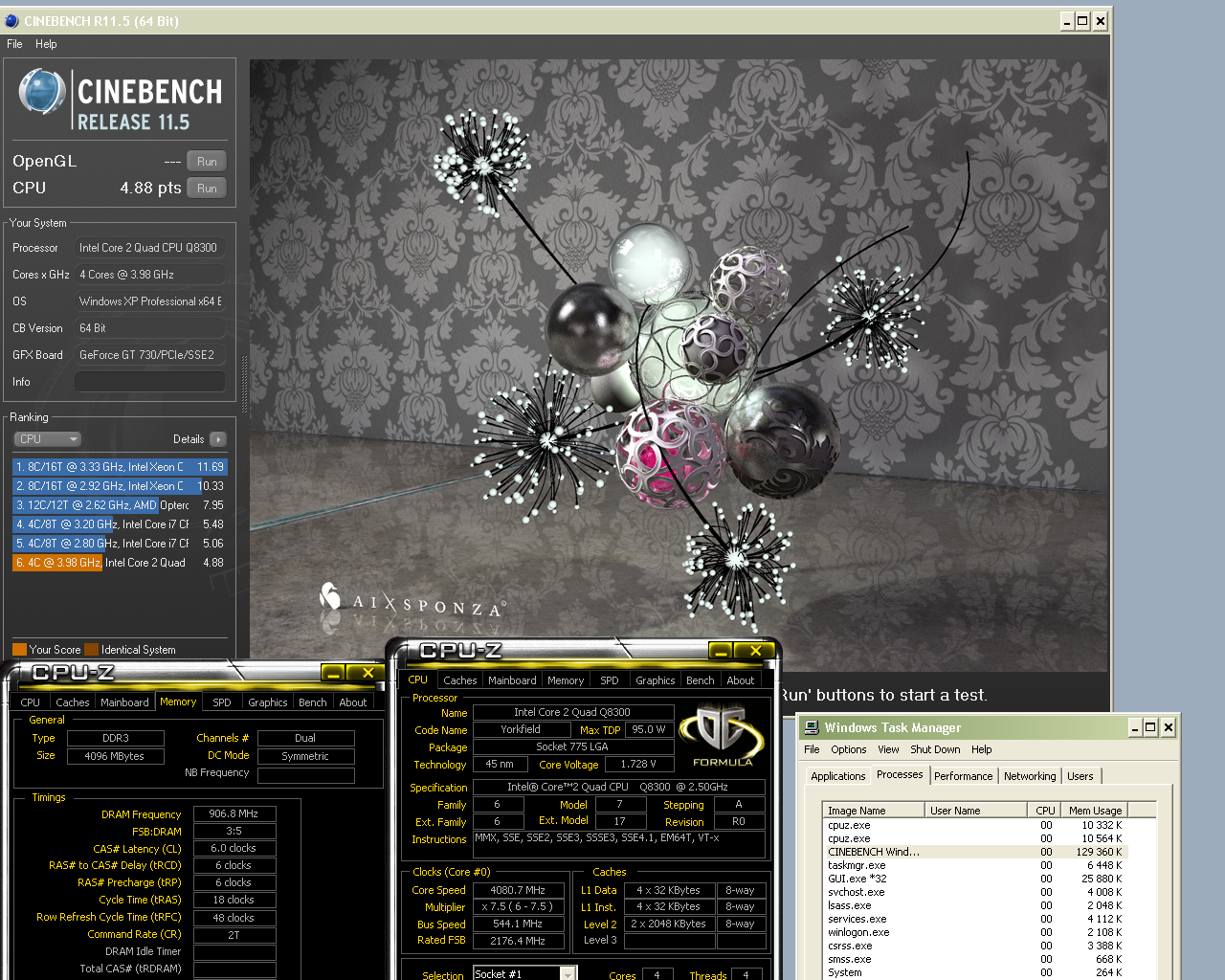Select ranking entry 4C/8T @ 2.80 GHz
This screenshot has height=980, width=1225.
coord(120,544)
